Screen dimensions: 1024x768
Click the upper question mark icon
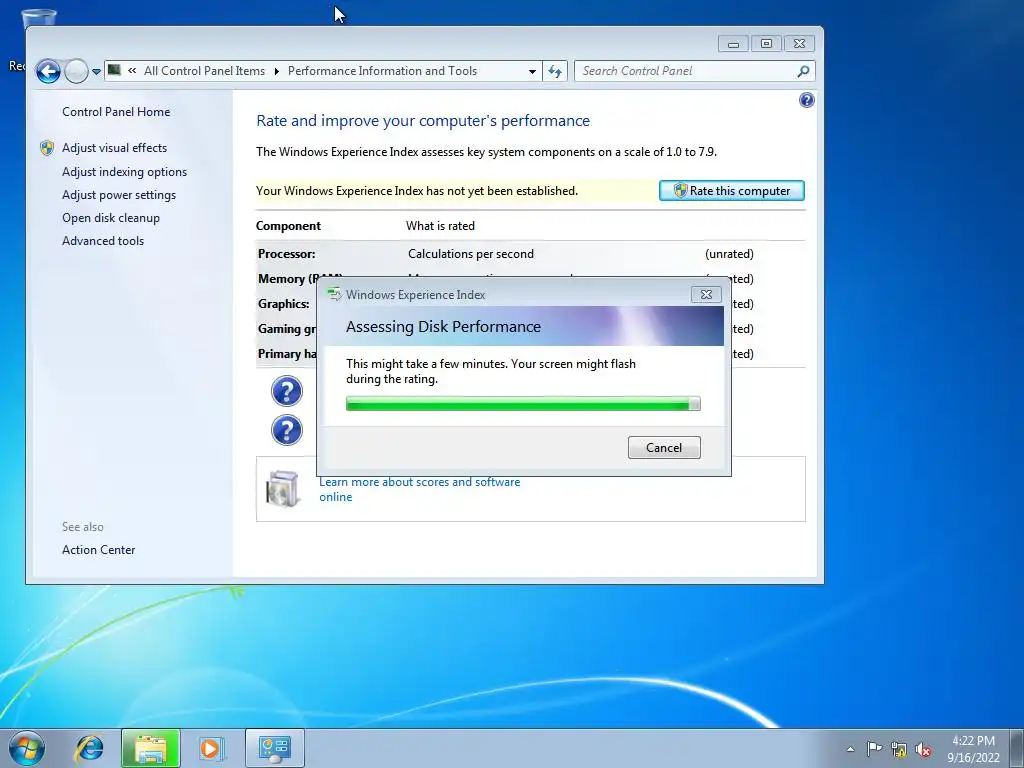coord(287,392)
